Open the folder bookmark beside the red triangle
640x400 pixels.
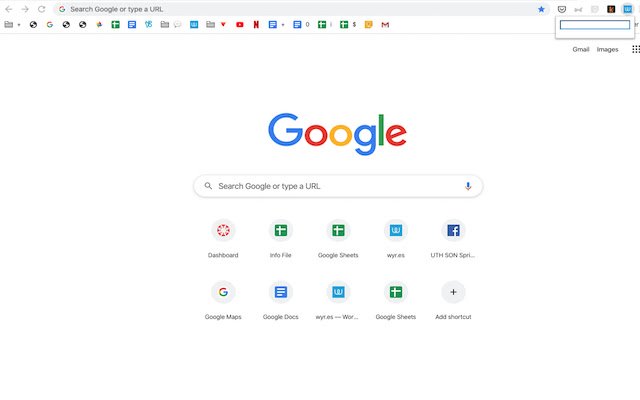(210, 24)
